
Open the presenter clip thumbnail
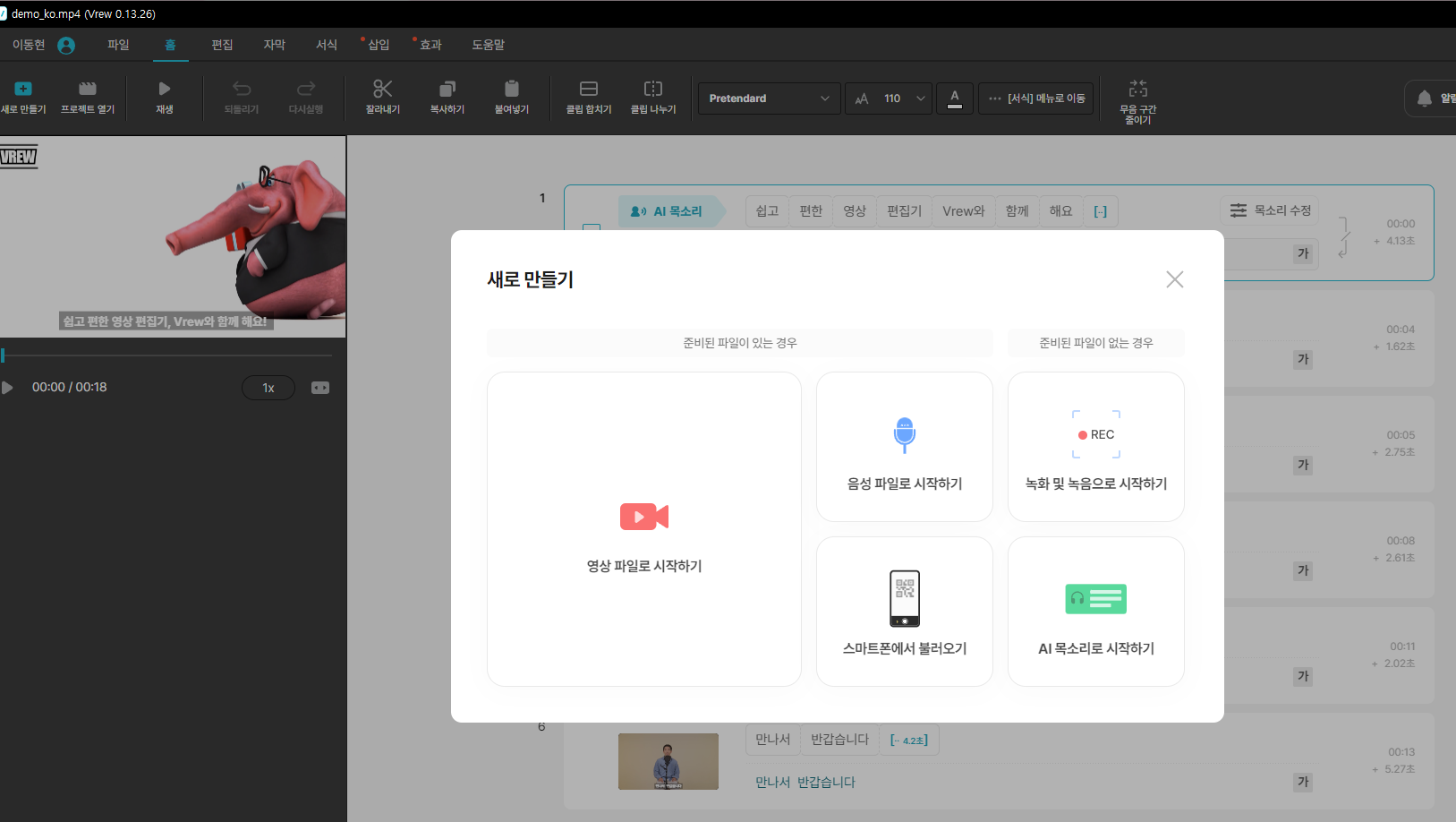pyautogui.click(x=668, y=761)
